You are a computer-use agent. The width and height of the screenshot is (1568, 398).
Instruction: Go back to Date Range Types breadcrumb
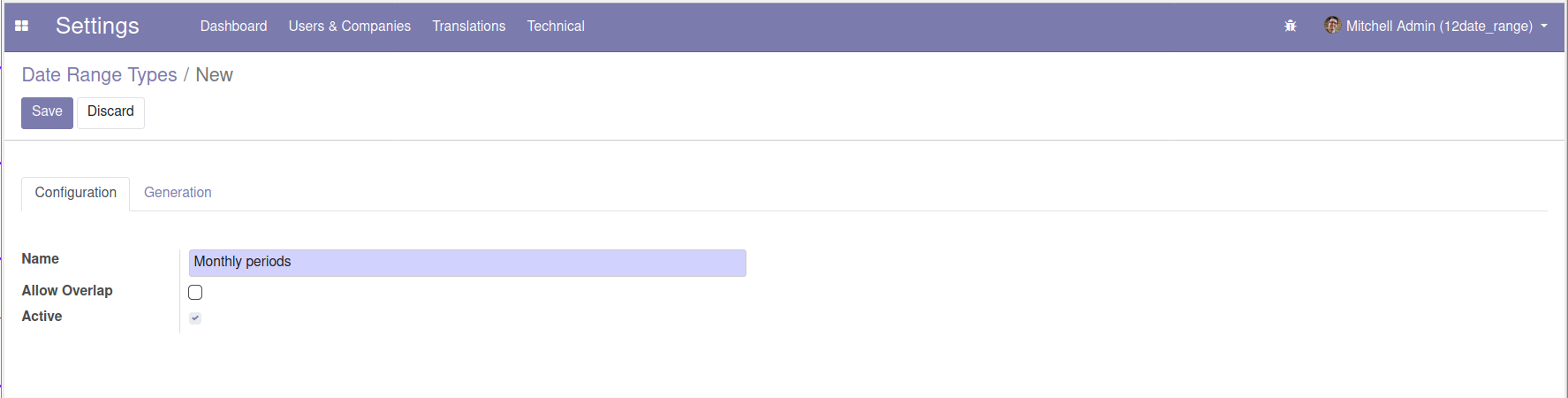[100, 75]
